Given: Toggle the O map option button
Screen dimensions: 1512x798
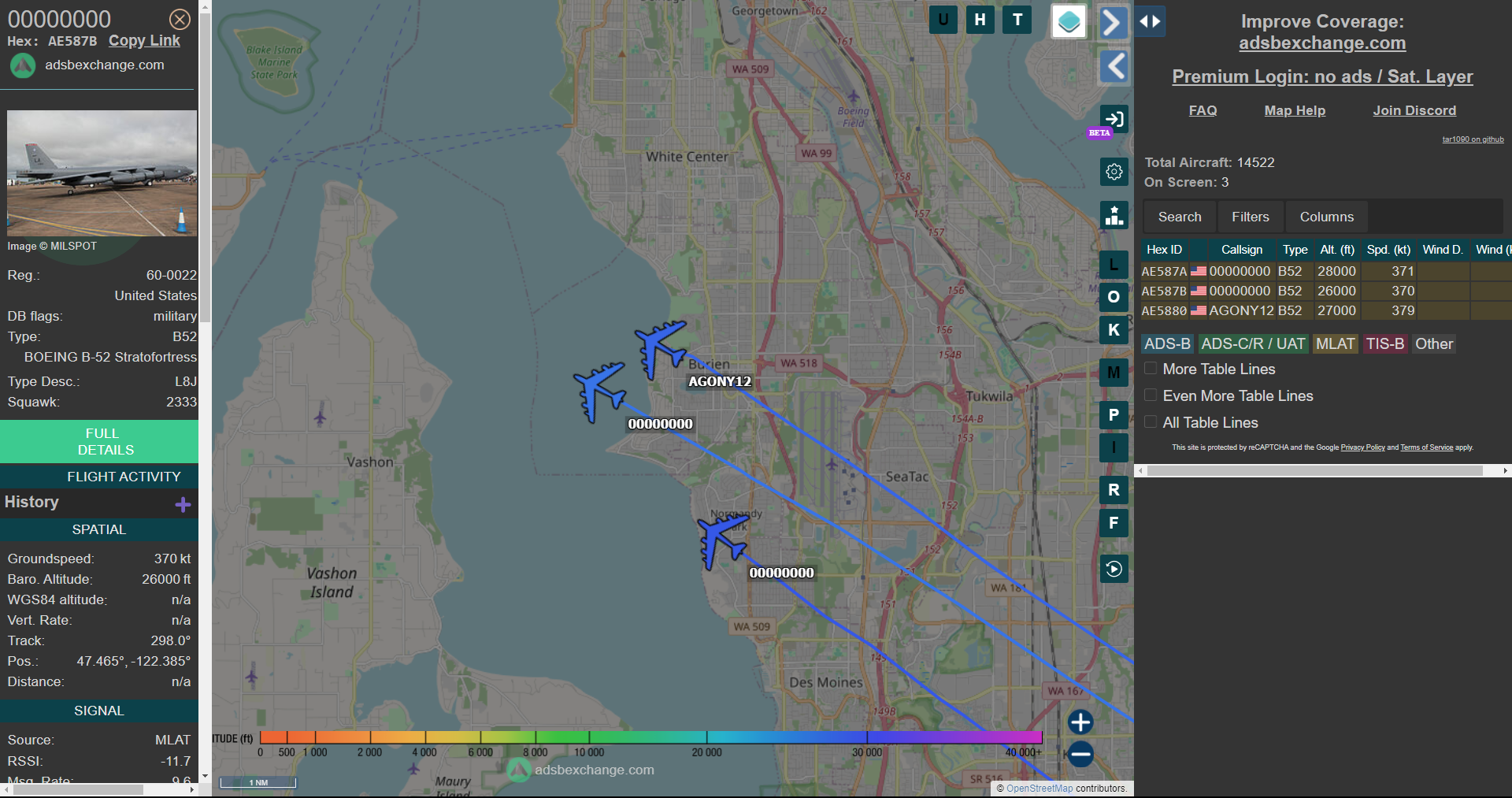Looking at the screenshot, I should pos(1114,297).
